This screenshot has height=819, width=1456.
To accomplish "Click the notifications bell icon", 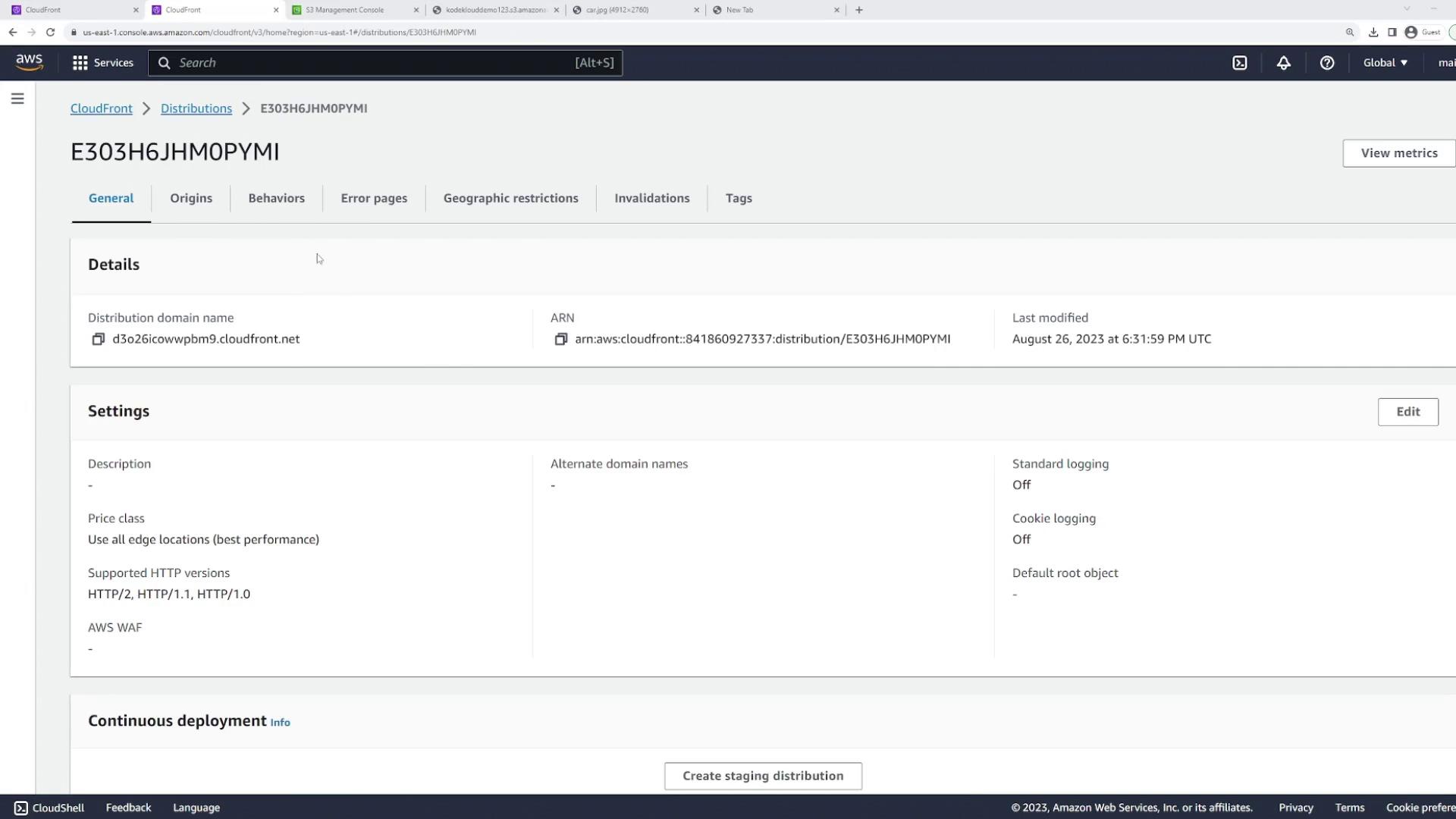I will 1283,63.
